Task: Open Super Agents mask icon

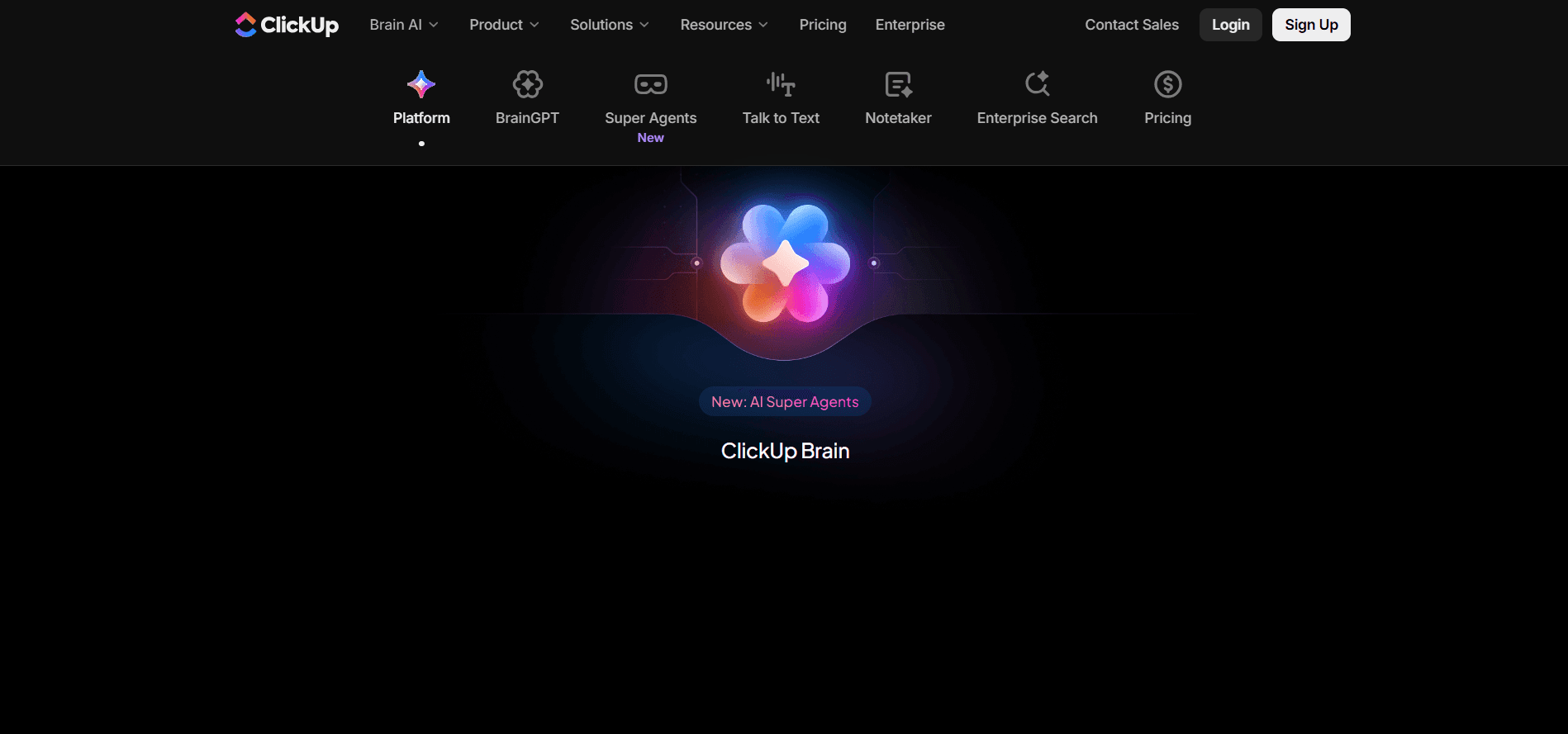Action: click(x=651, y=84)
